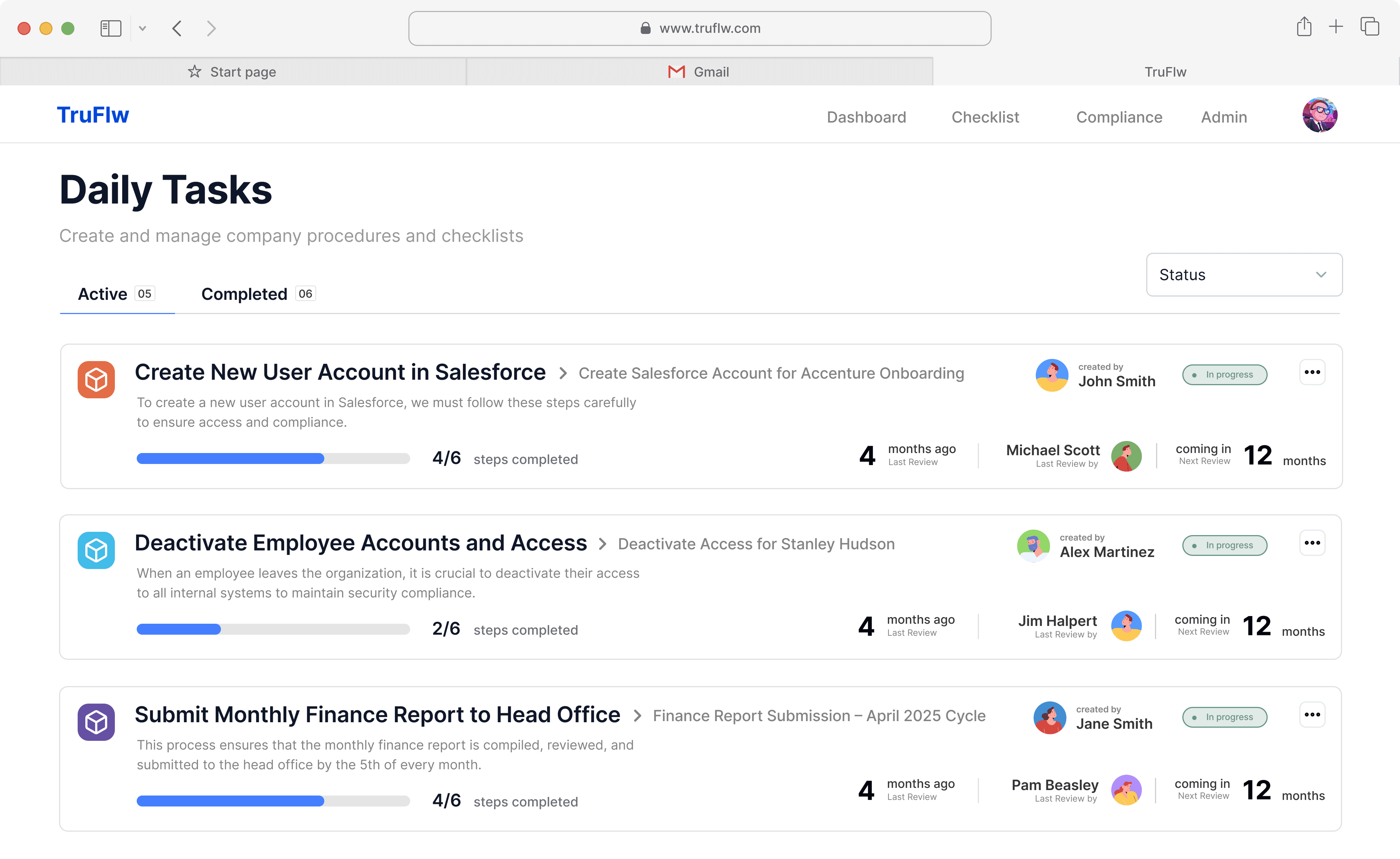Open three-dot menu on the Salesforce task card
The image size is (1400, 859).
(x=1312, y=372)
